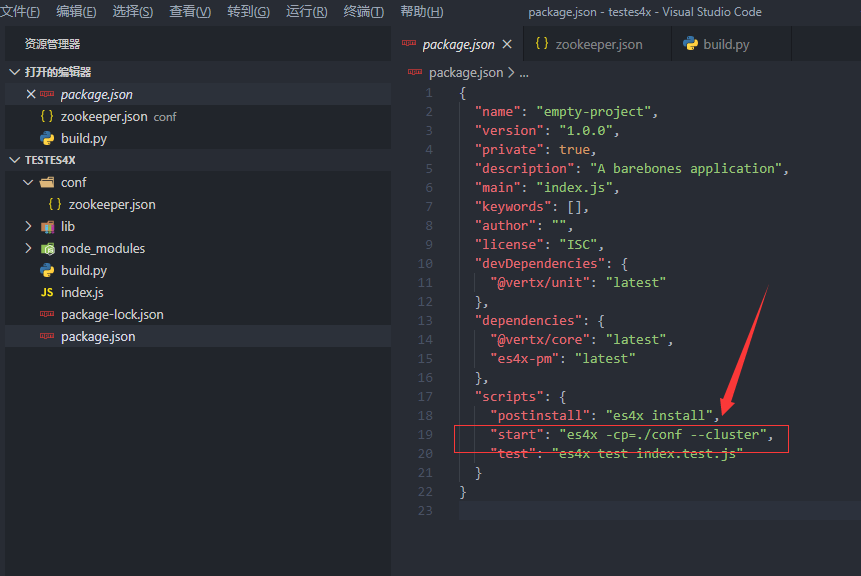Close package.json in open editors list
This screenshot has height=576, width=861.
(x=31, y=94)
